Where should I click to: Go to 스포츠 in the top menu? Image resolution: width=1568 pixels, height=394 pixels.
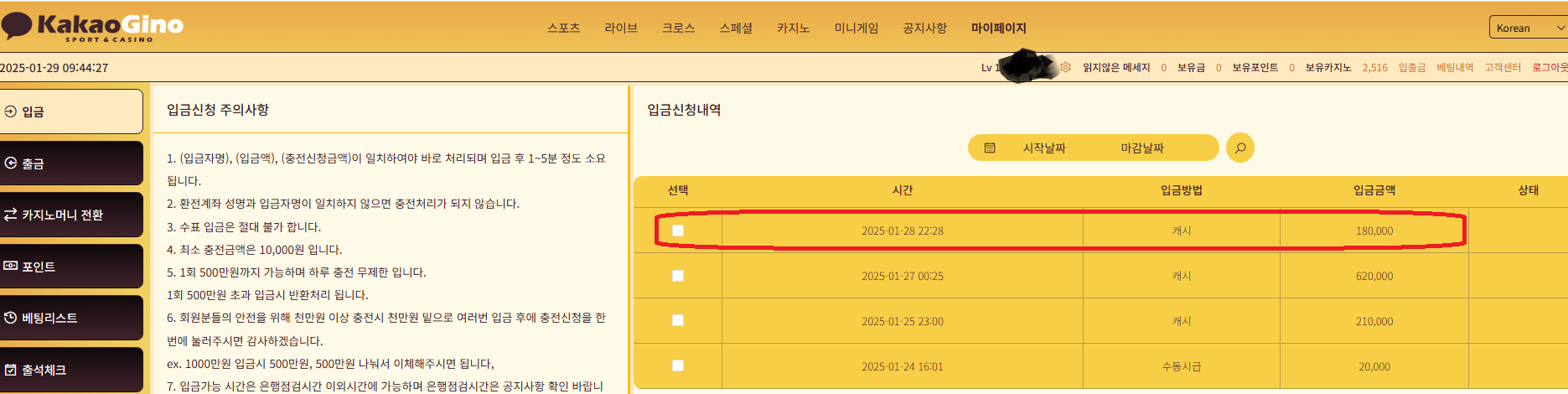coord(563,28)
